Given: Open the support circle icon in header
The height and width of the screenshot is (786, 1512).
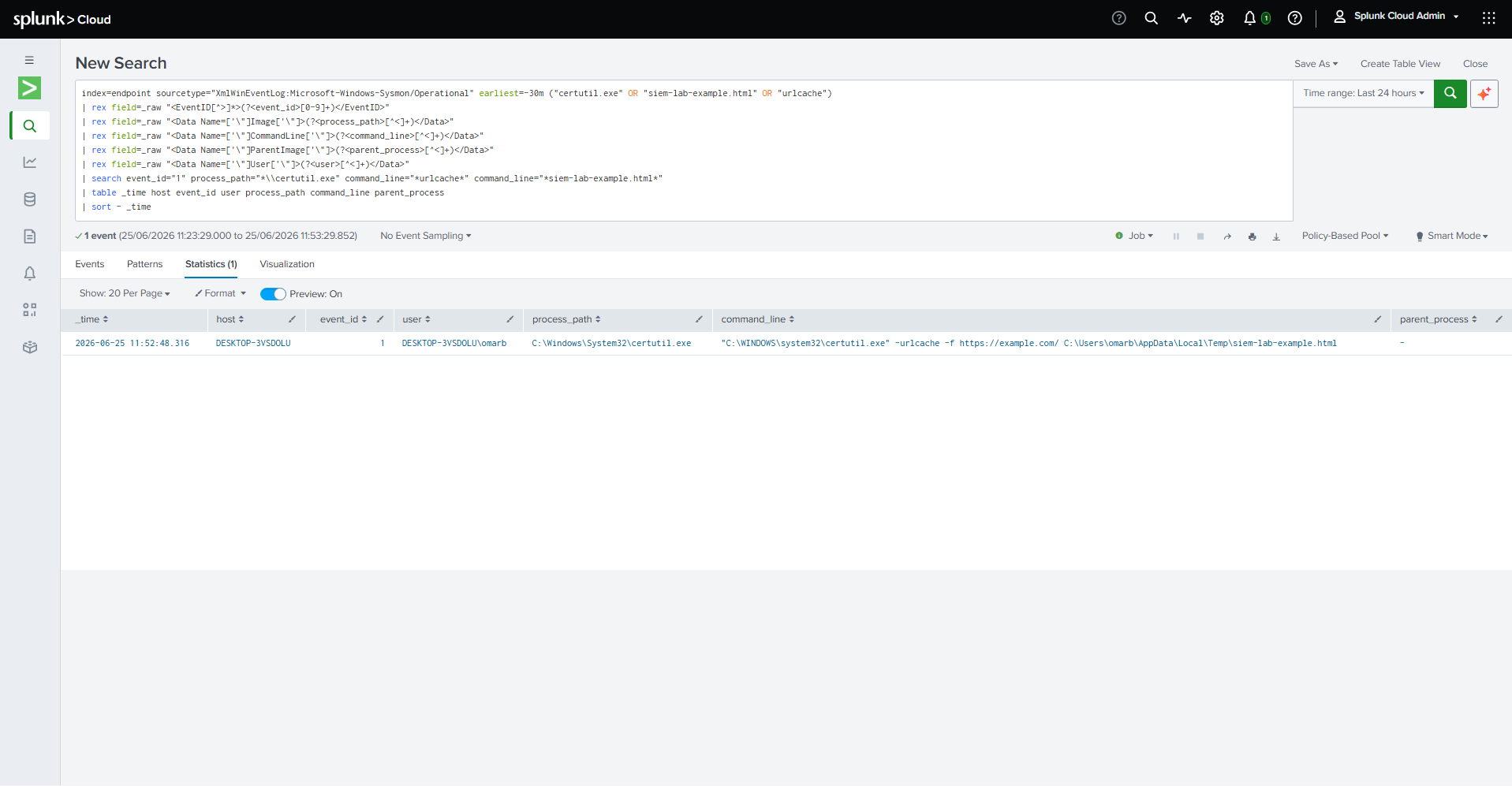Looking at the screenshot, I should point(1118,18).
